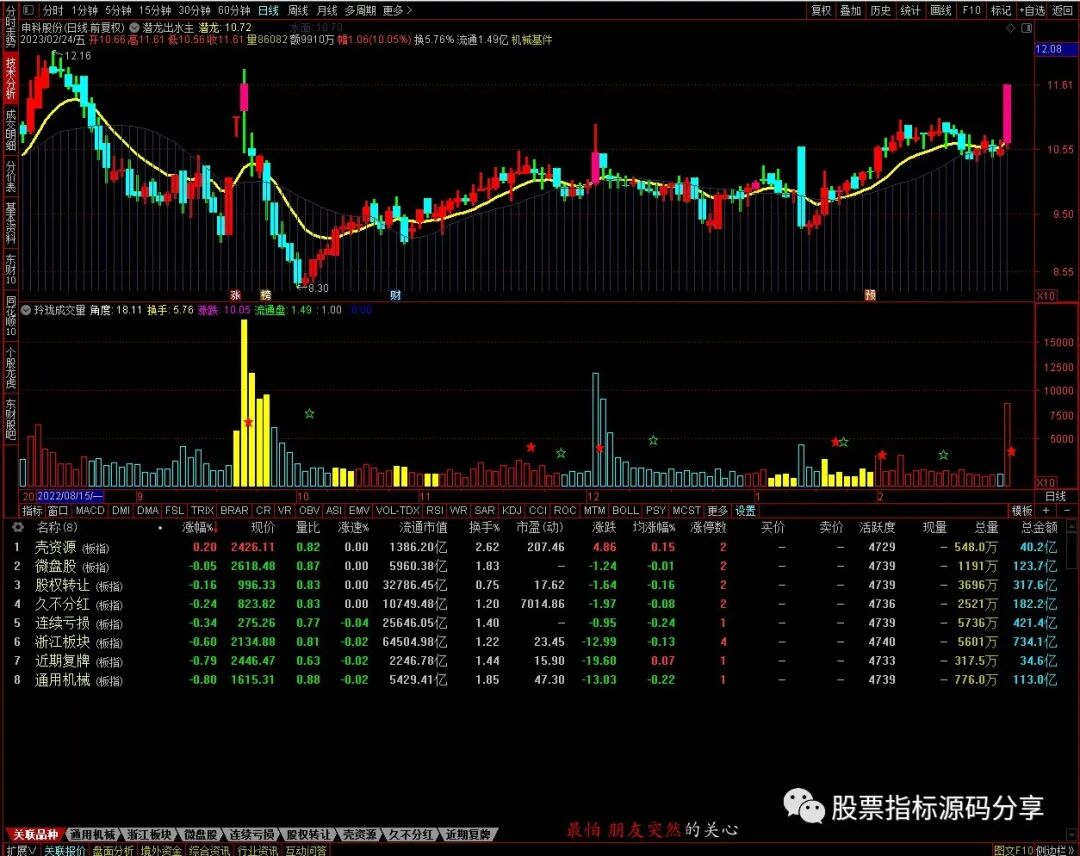Open 分时走势 in the left sidebar
The width and height of the screenshot is (1080, 856).
pyautogui.click(x=10, y=26)
